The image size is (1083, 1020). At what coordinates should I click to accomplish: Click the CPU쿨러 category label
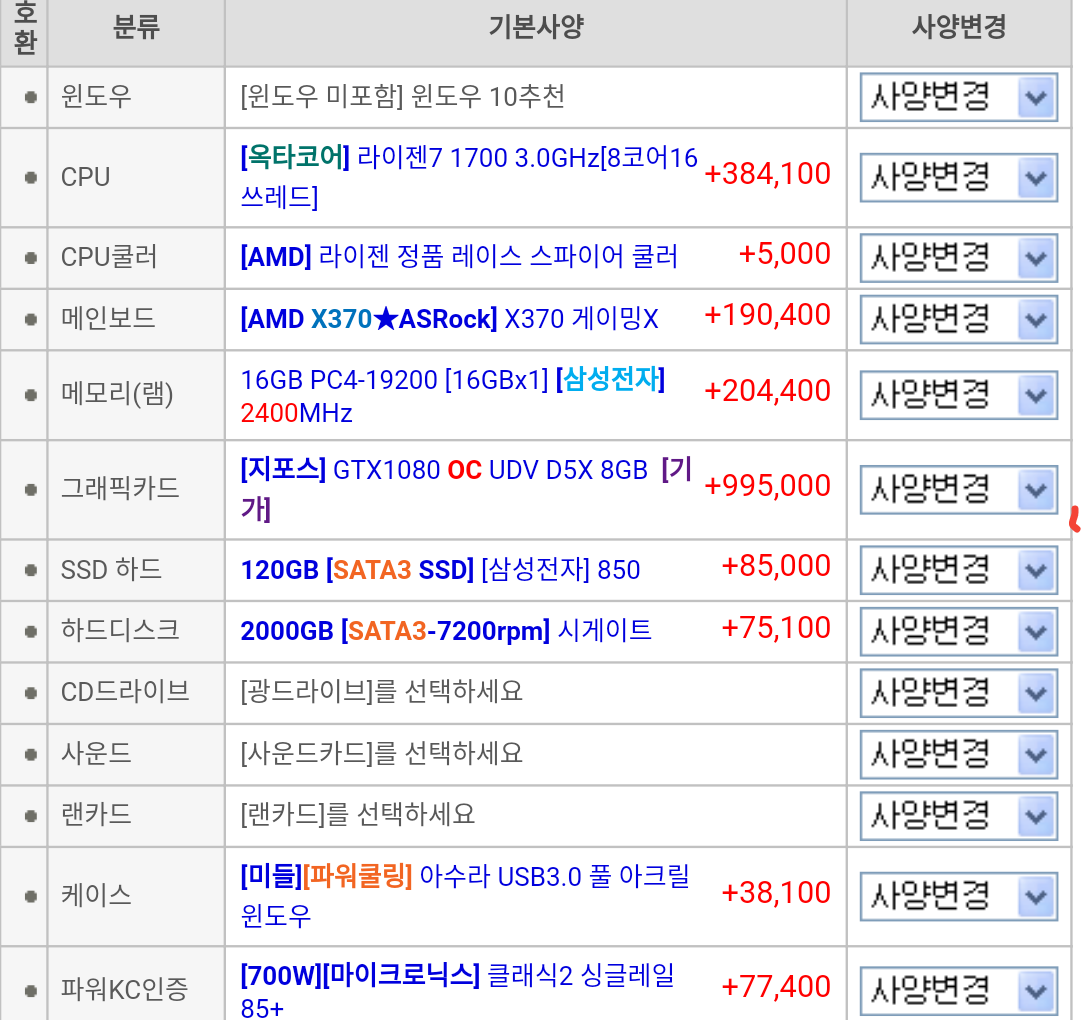pyautogui.click(x=109, y=257)
